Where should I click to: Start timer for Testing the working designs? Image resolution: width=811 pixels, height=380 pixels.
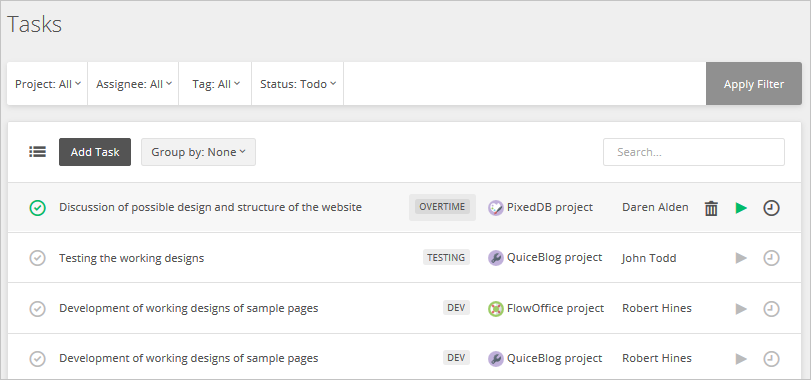(741, 258)
